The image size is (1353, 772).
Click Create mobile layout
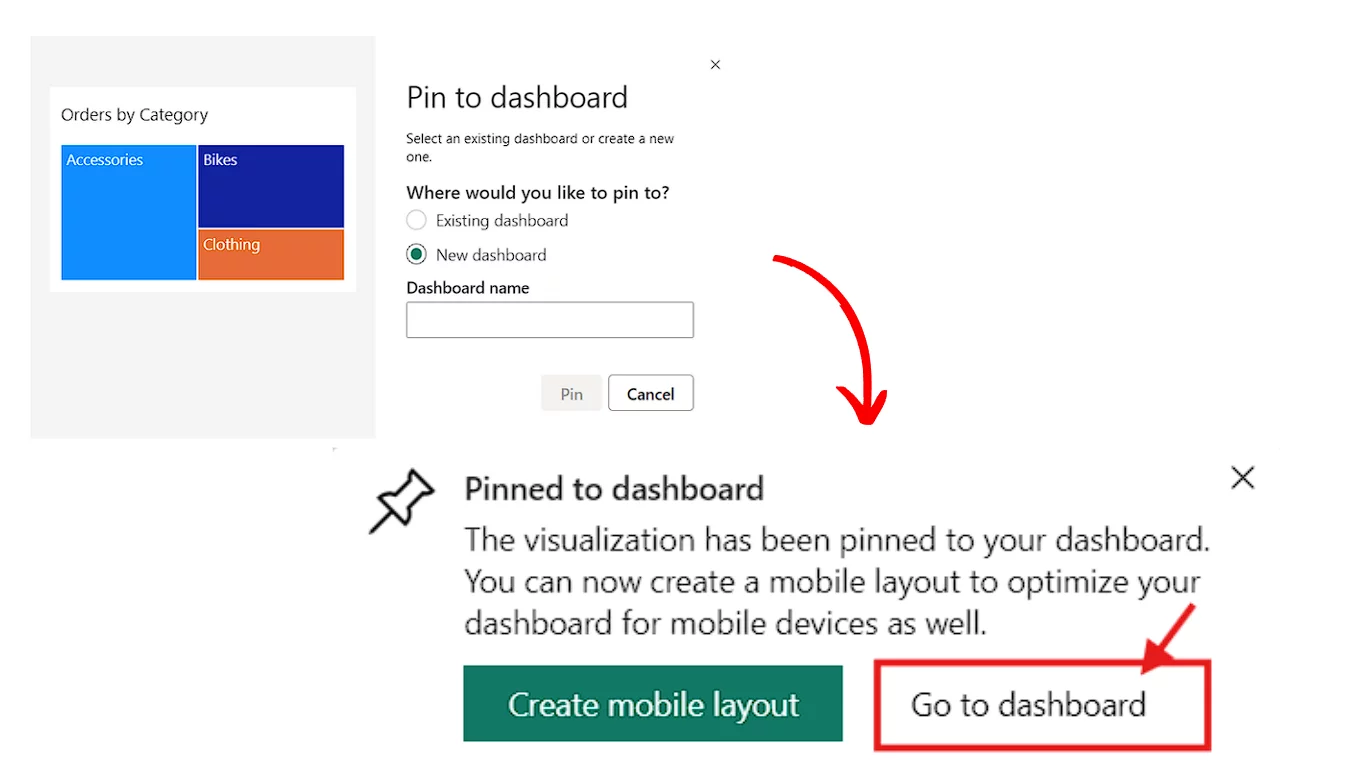click(x=652, y=704)
